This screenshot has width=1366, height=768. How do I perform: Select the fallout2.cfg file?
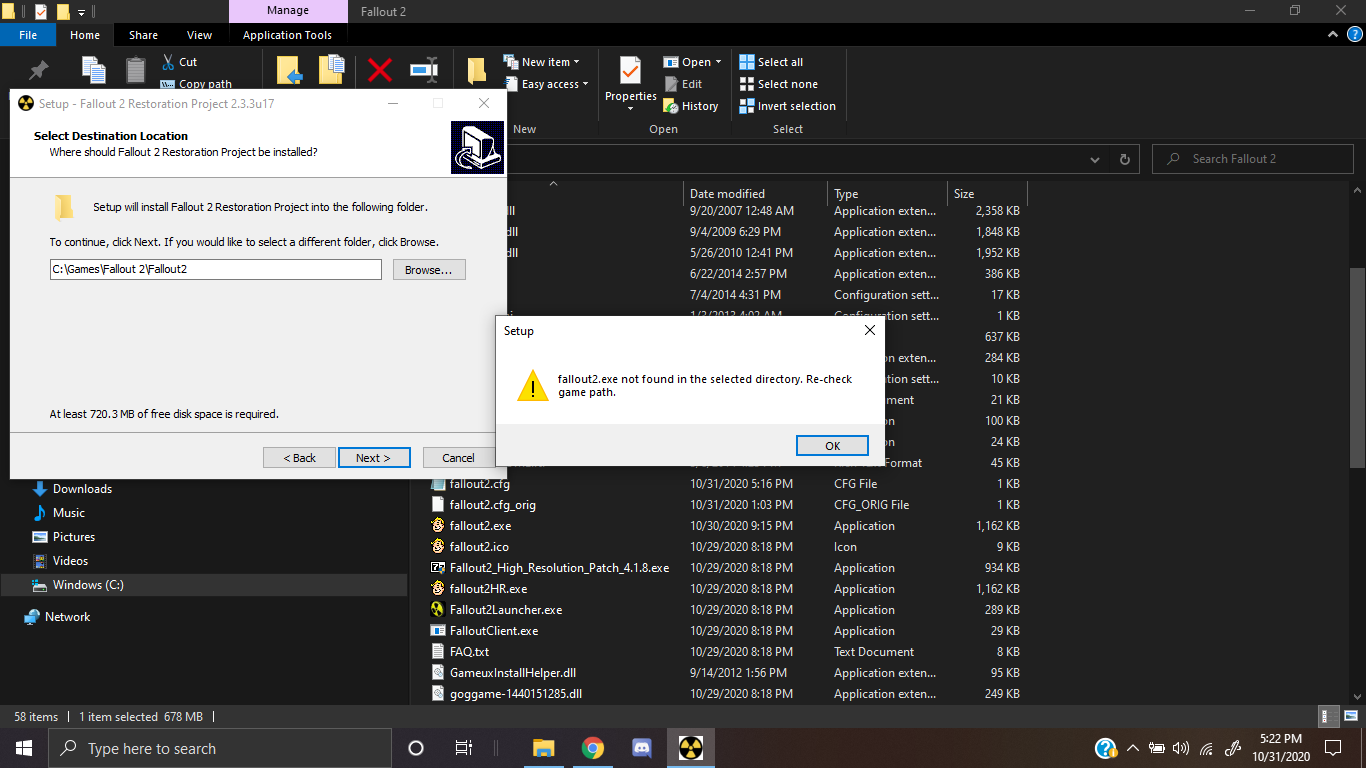[x=479, y=484]
